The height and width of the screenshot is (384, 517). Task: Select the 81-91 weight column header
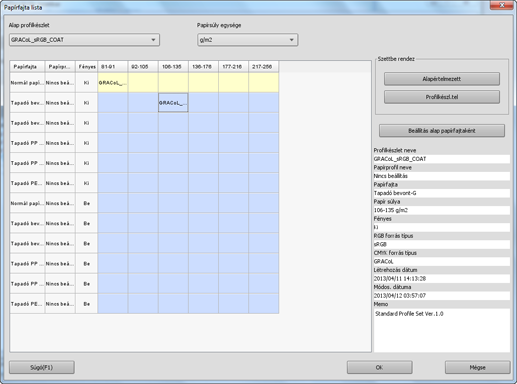tap(113, 67)
